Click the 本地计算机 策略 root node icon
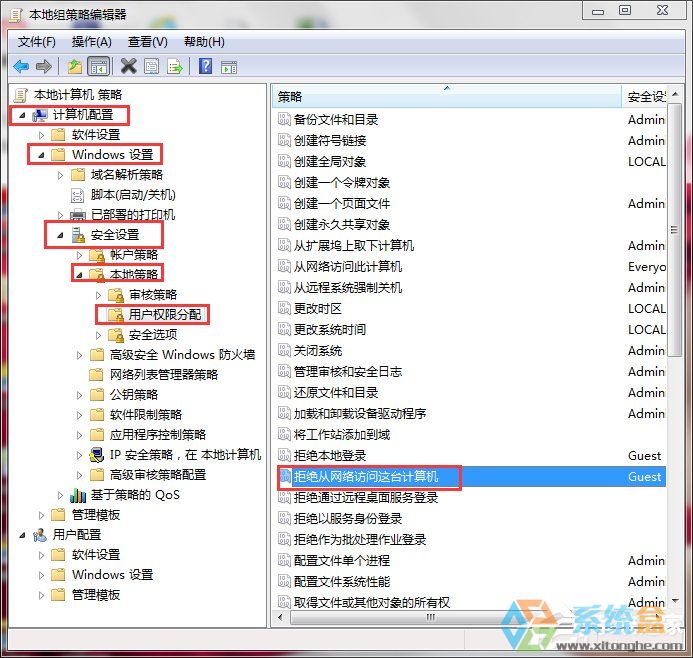Screen dimensions: 693x658 coord(21,95)
